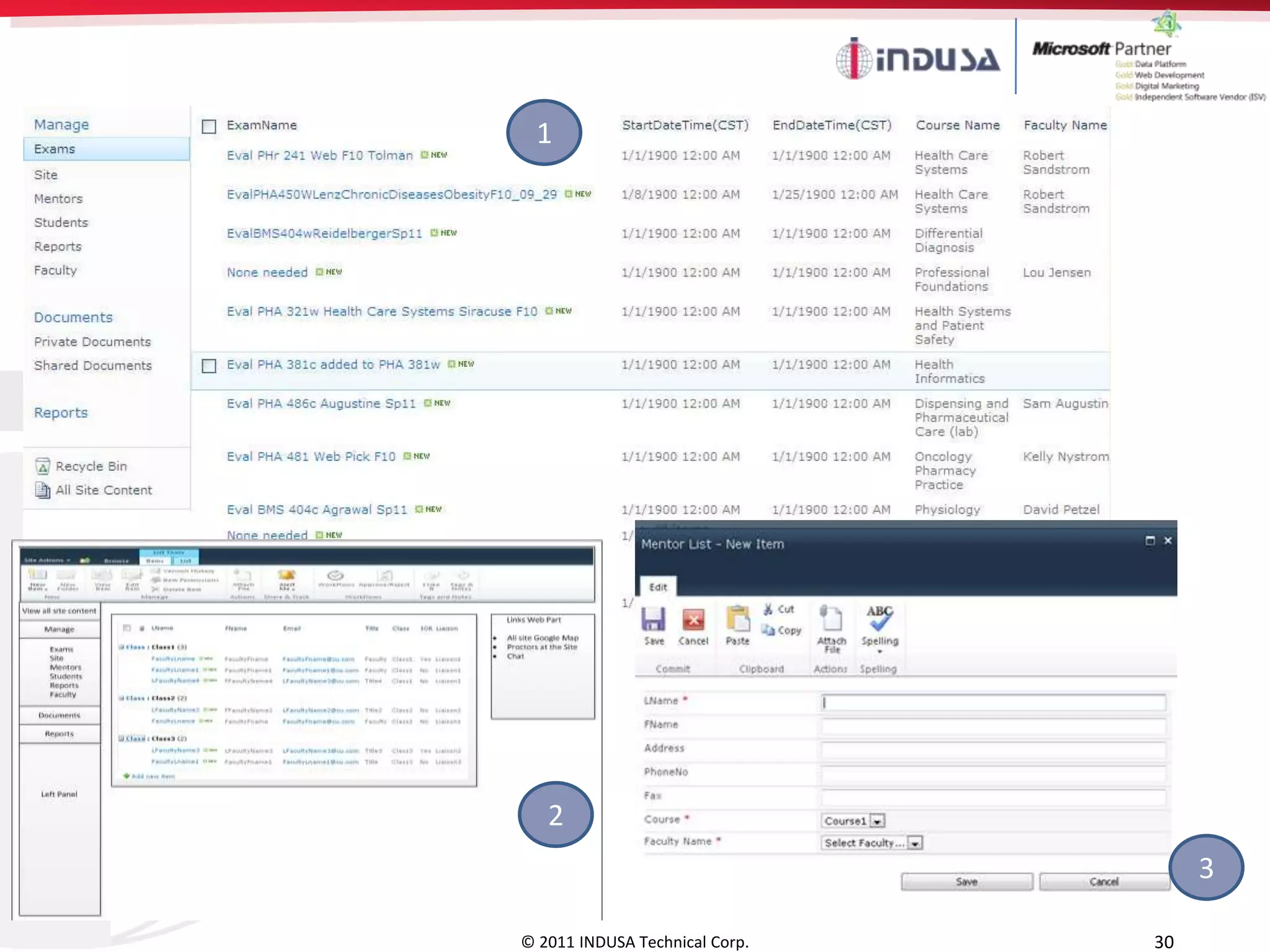Expand the Select Faculty dropdown

pos(915,843)
